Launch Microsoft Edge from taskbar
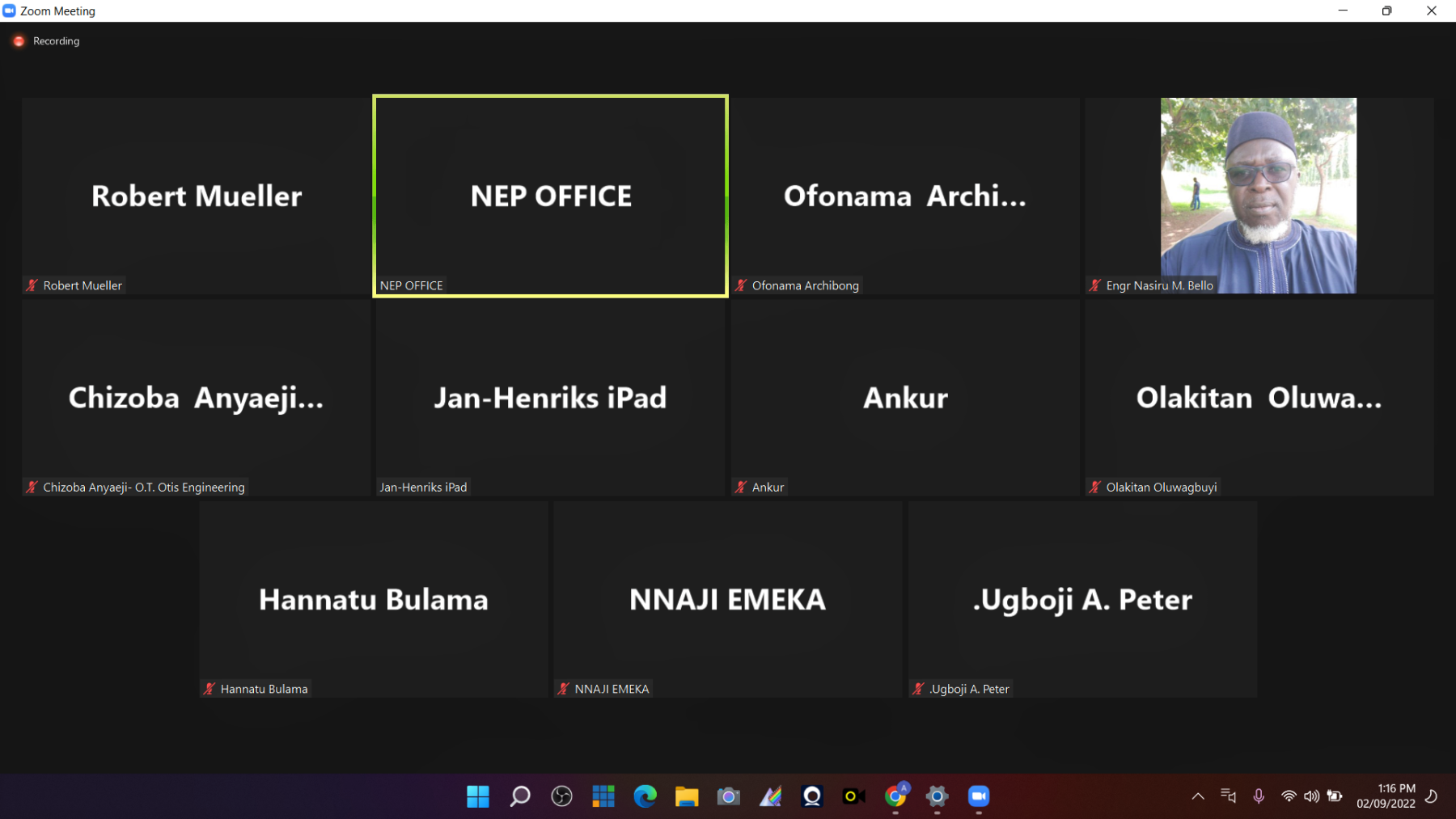The height and width of the screenshot is (819, 1456). [645, 796]
